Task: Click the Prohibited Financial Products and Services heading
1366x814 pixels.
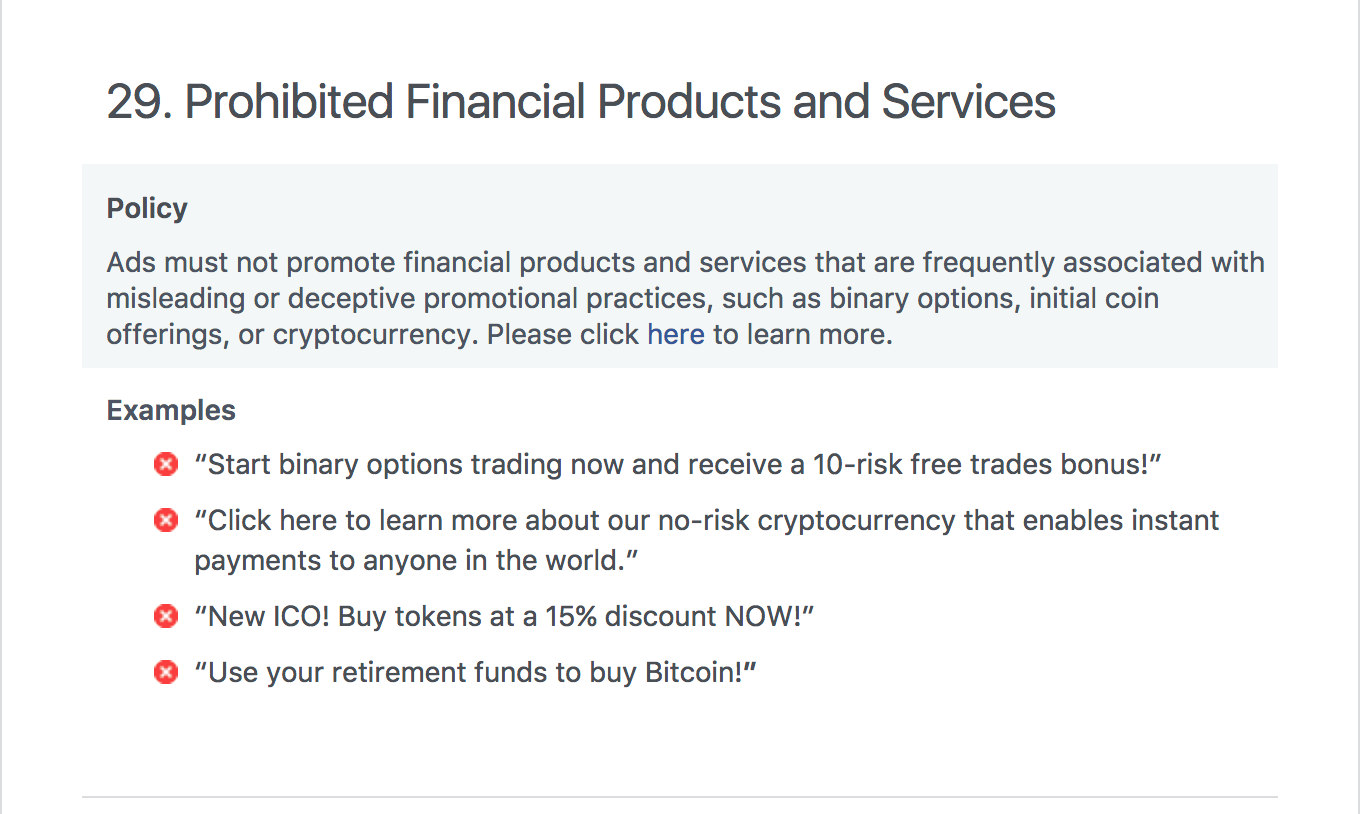Action: tap(620, 102)
